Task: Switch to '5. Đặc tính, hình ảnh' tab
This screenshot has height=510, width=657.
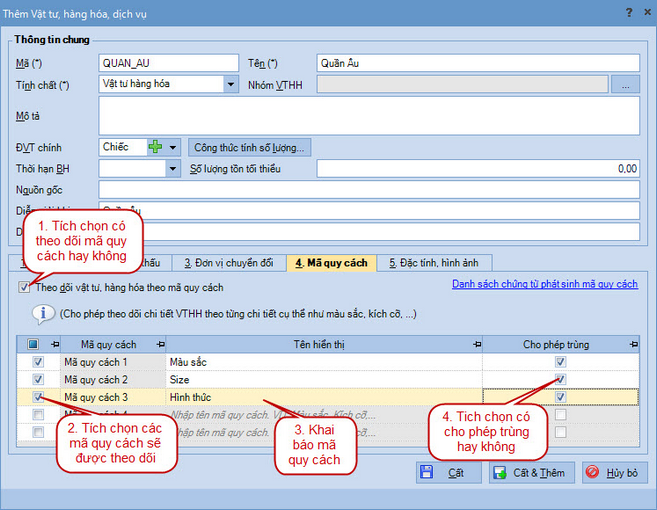Action: [x=434, y=263]
